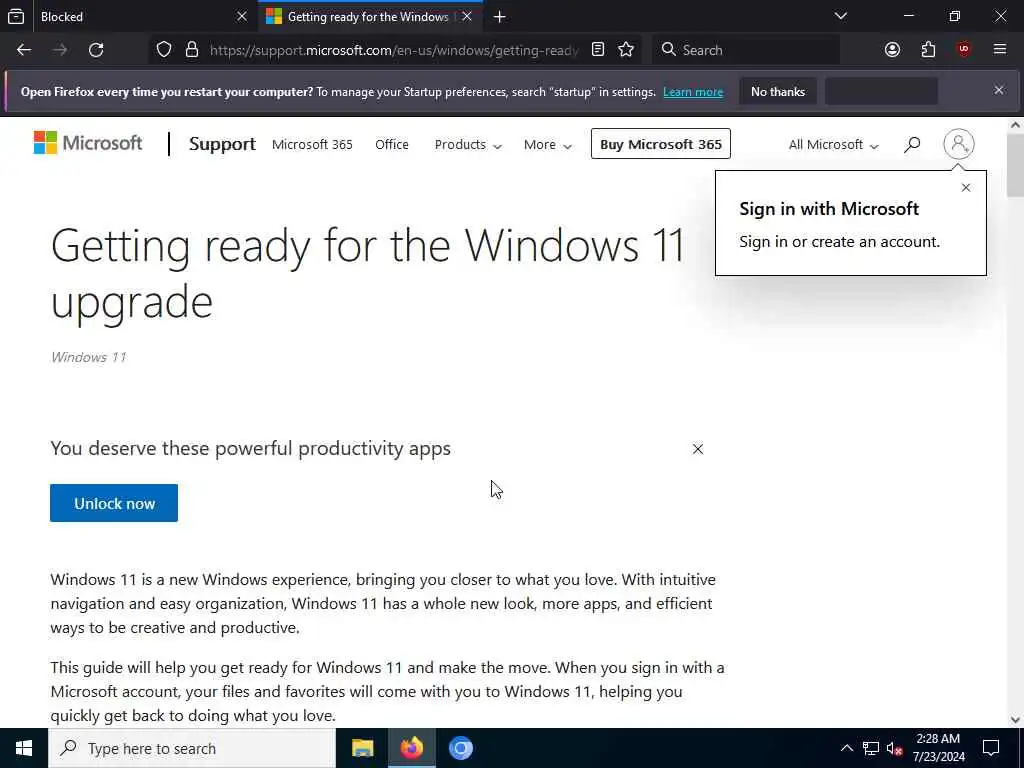
Task: Dismiss the productivity apps banner
Action: [x=698, y=449]
